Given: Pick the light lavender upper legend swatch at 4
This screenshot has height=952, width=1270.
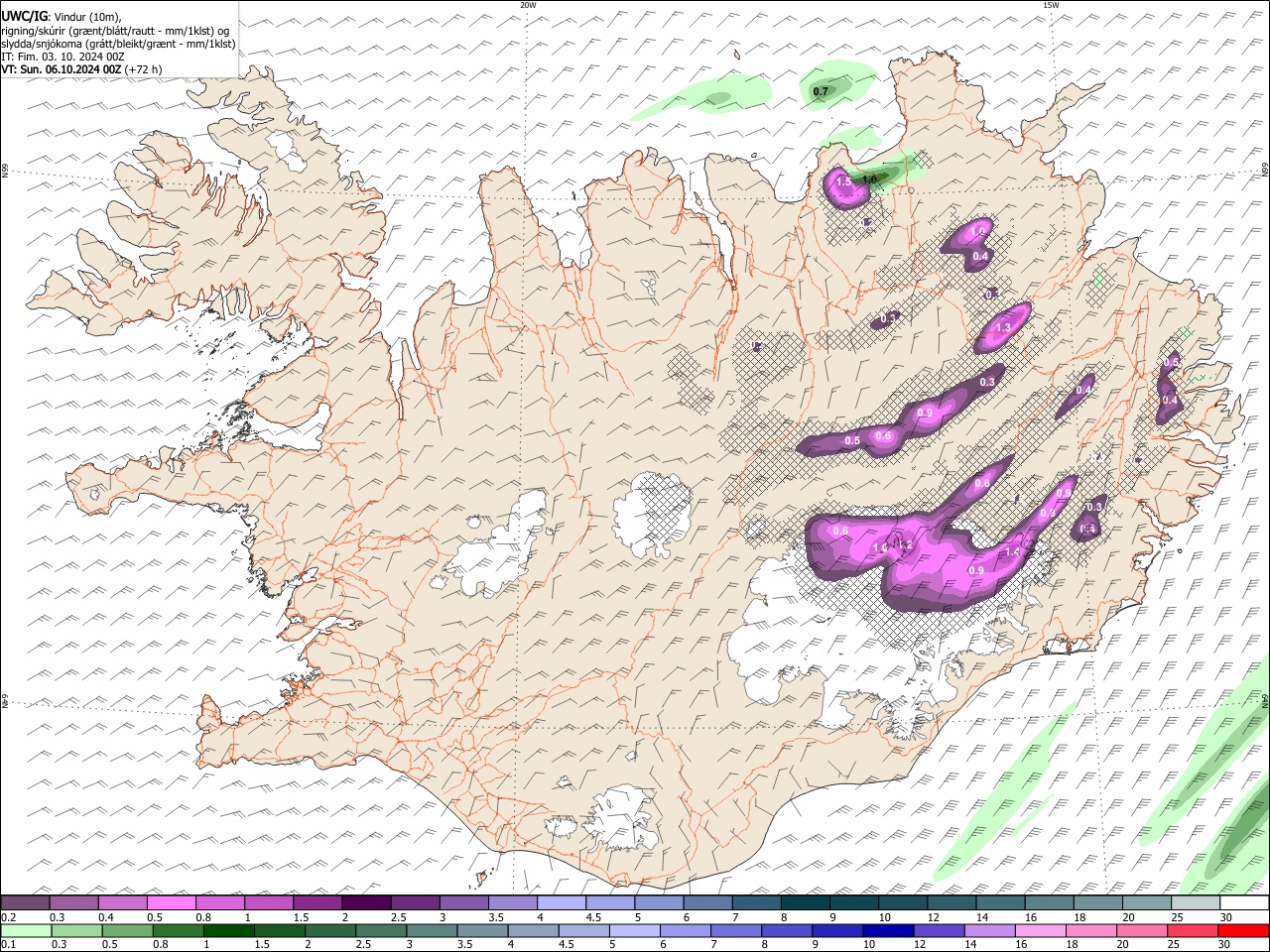Looking at the screenshot, I should [561, 902].
